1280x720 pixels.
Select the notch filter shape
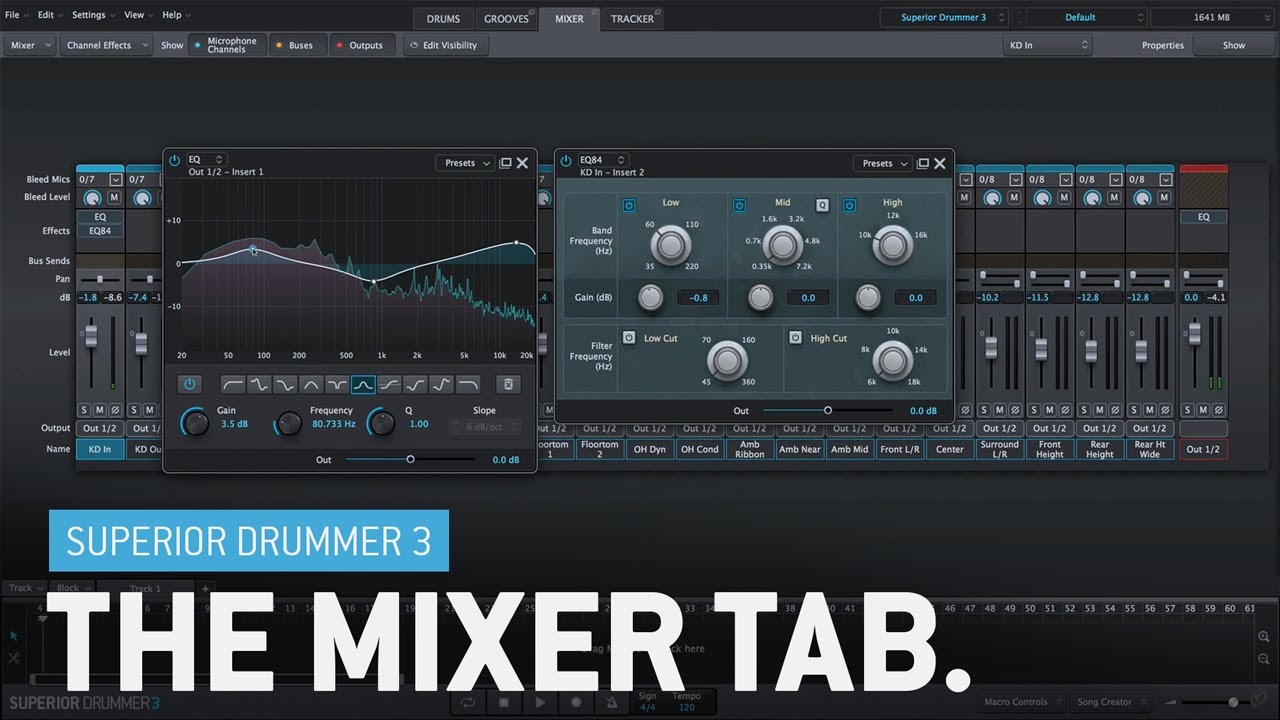point(337,384)
